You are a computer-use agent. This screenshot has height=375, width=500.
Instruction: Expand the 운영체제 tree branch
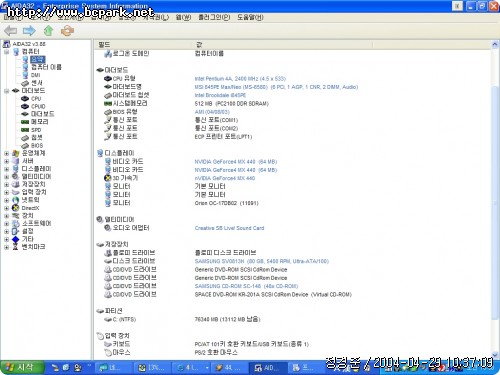point(6,153)
